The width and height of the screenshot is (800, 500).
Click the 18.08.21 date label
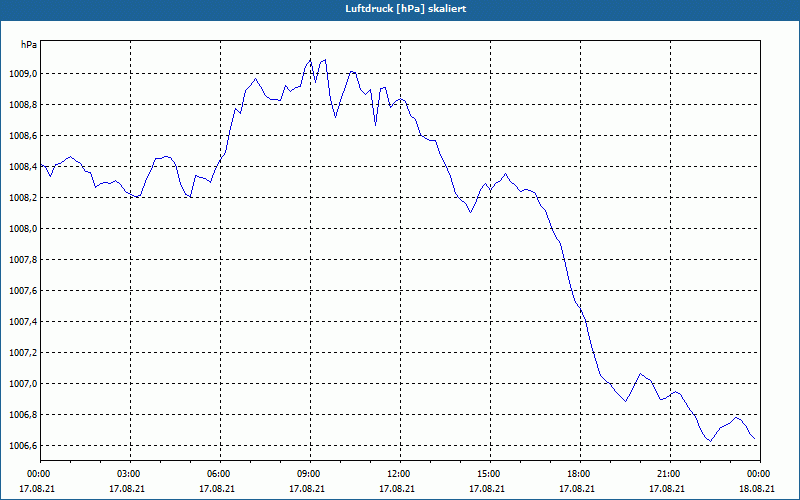pyautogui.click(x=757, y=488)
